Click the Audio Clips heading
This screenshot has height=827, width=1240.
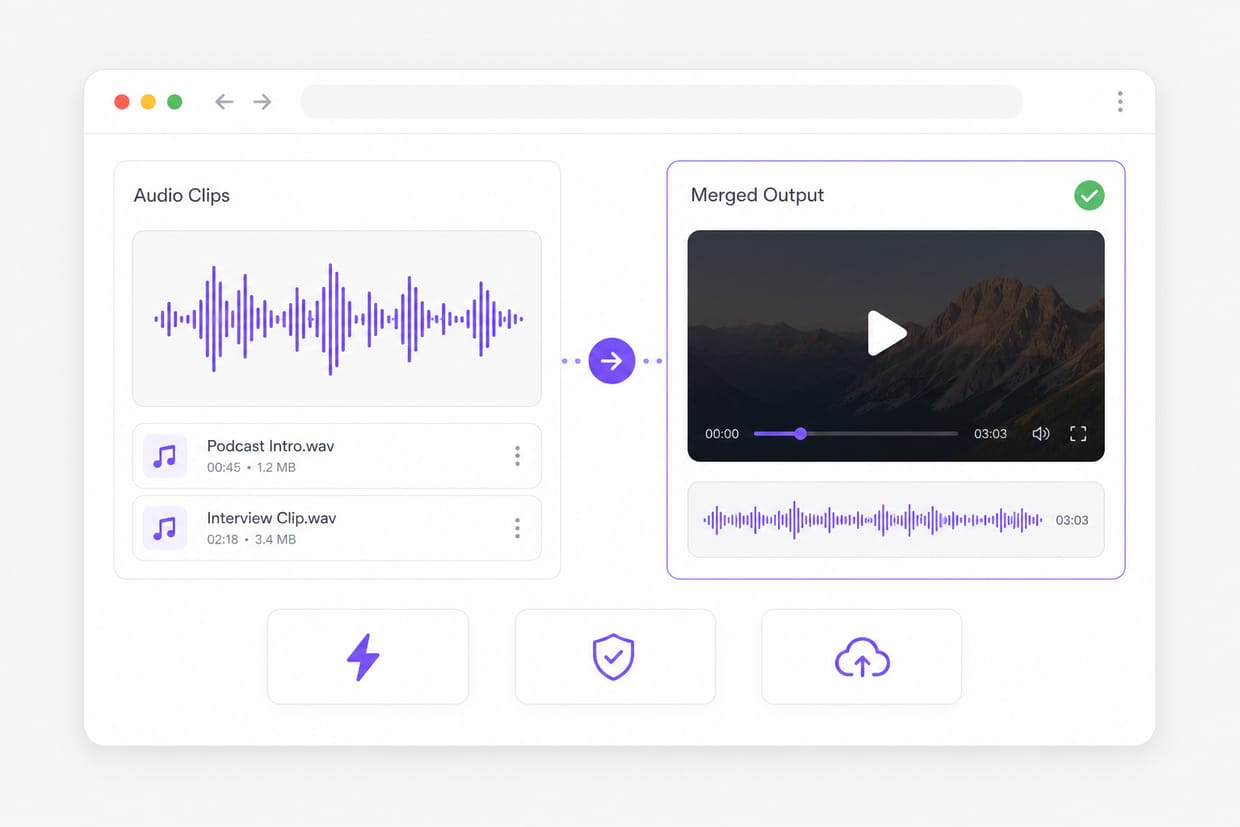pos(182,195)
